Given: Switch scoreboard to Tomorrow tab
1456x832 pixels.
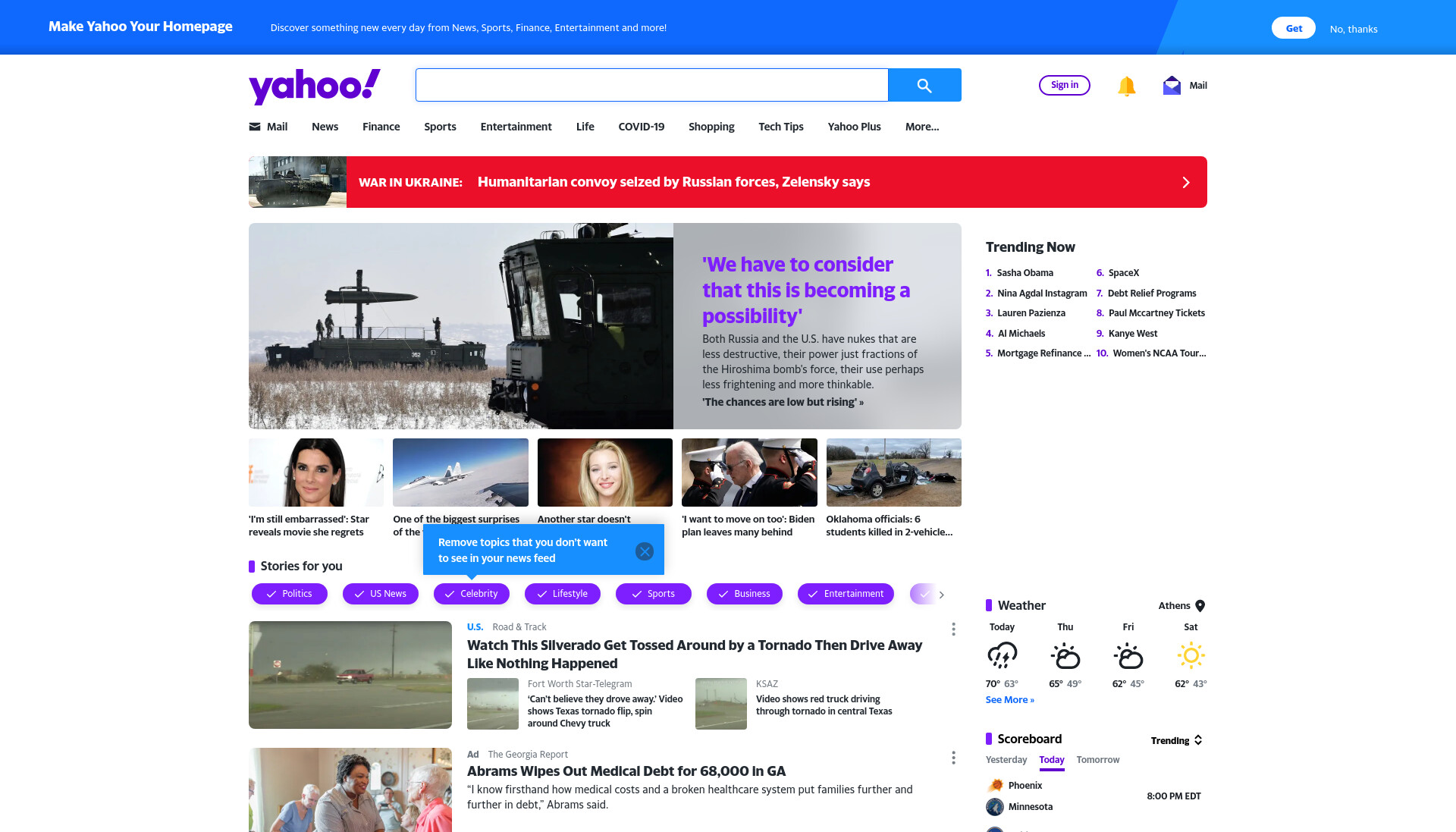Looking at the screenshot, I should pyautogui.click(x=1098, y=760).
